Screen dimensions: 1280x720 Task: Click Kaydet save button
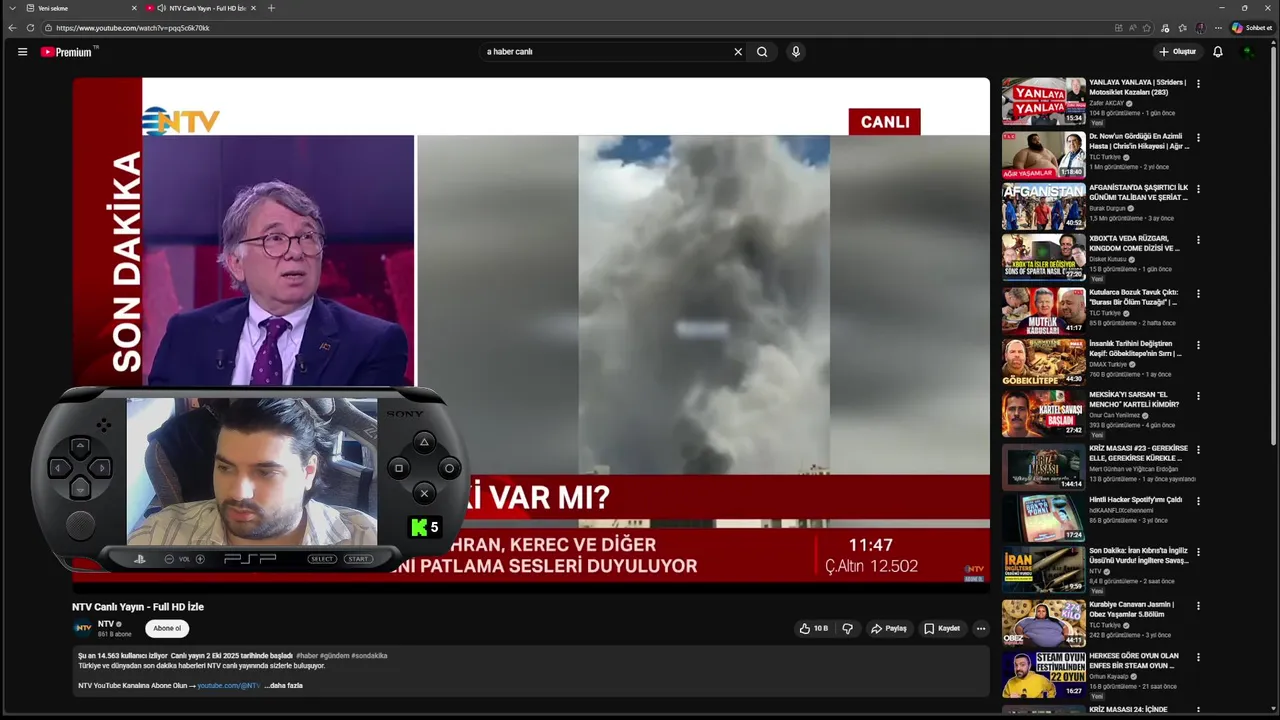click(942, 628)
